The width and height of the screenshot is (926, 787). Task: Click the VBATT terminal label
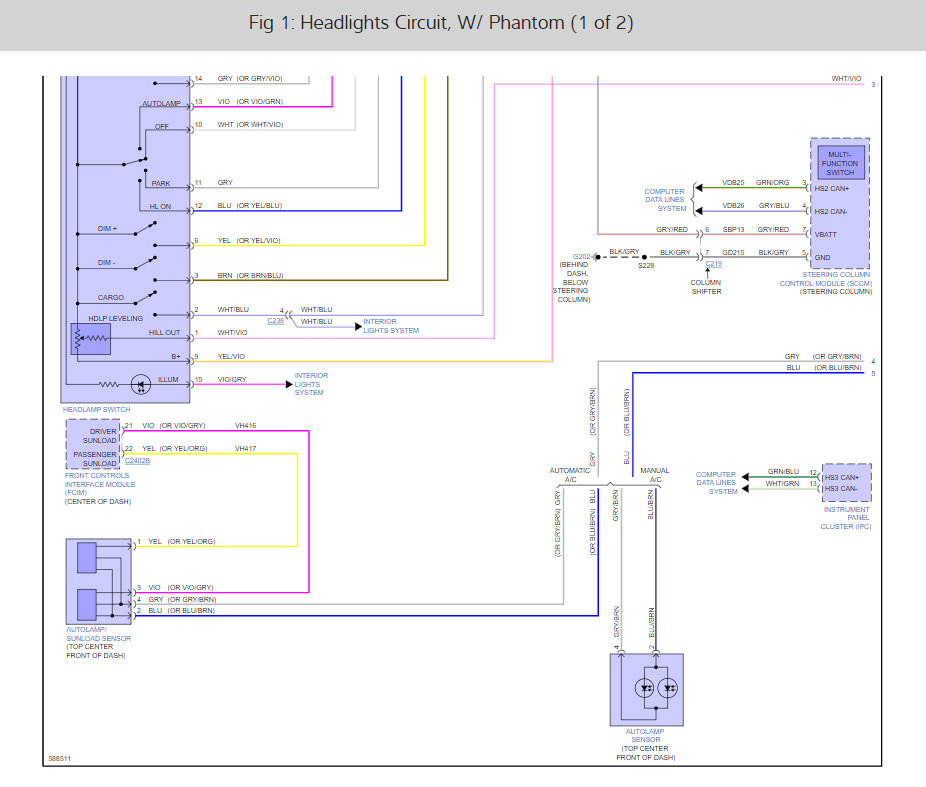(826, 234)
